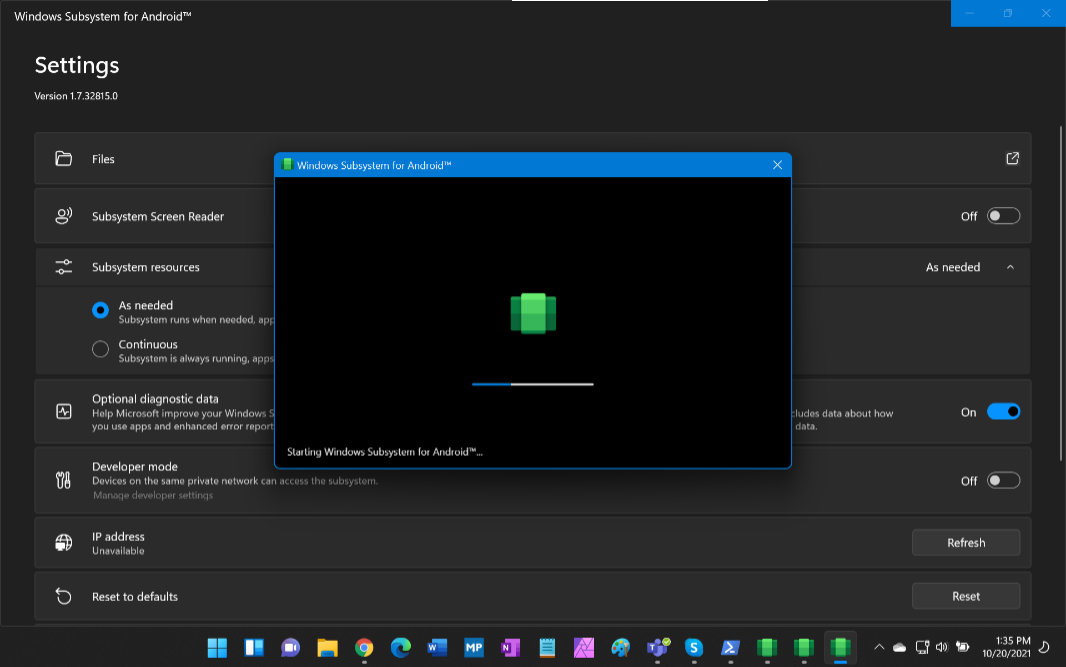
Task: Click the Reset to defaults icon
Action: (64, 597)
